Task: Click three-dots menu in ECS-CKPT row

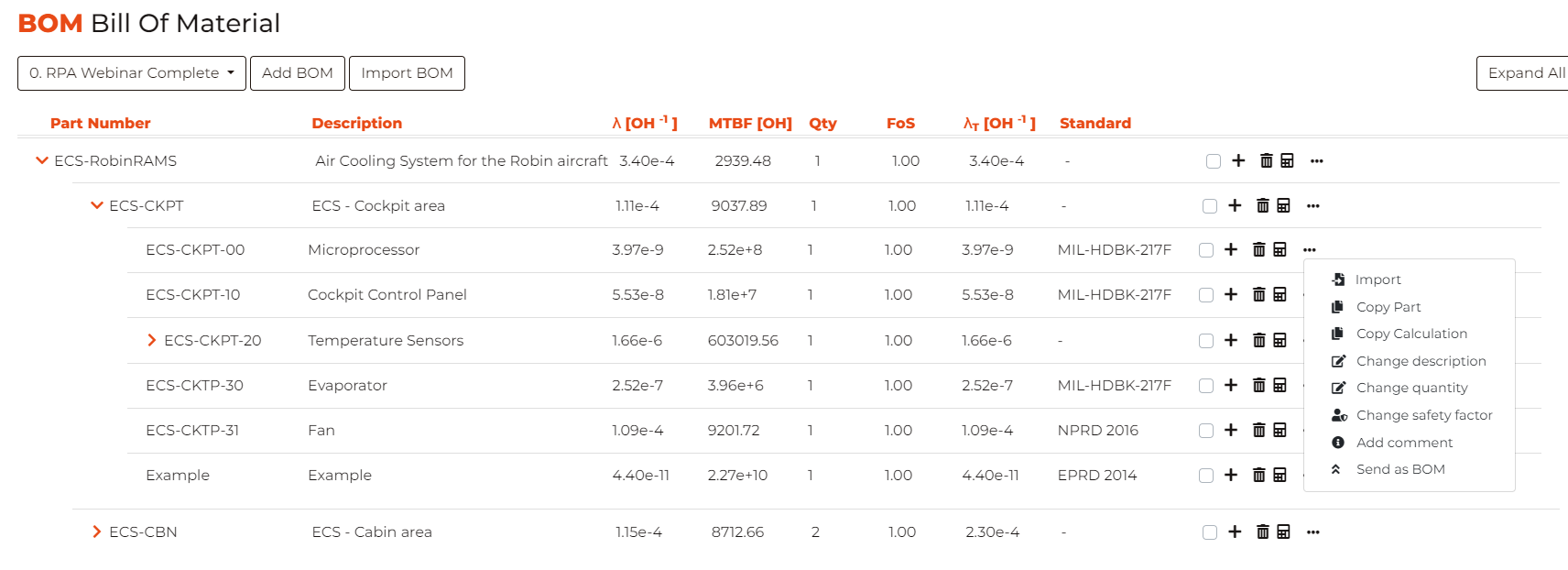Action: (1312, 206)
